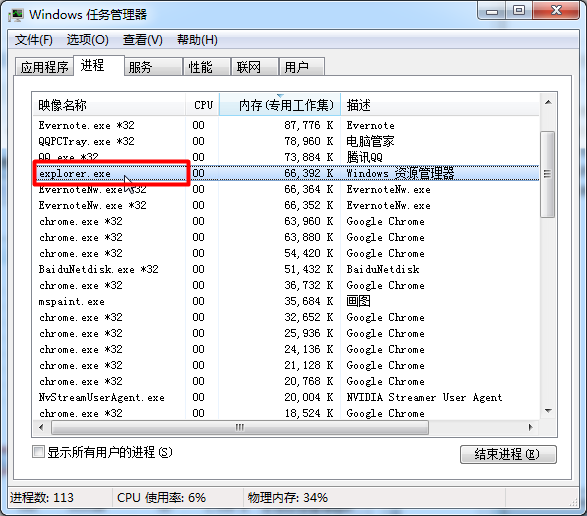
Task: Click the Task Manager title bar icon
Action: tap(16, 15)
